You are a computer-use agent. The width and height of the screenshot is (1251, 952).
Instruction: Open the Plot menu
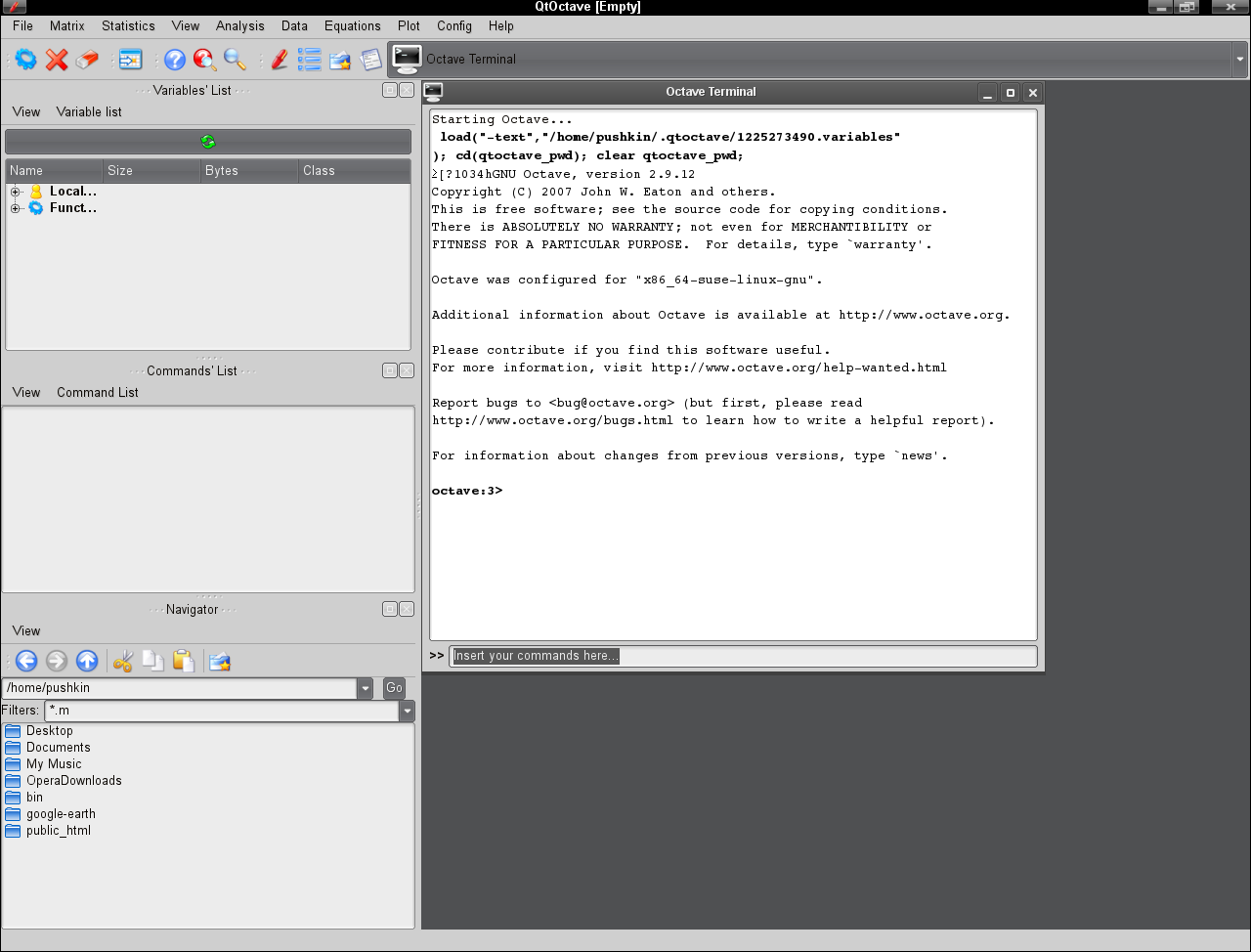click(x=410, y=25)
